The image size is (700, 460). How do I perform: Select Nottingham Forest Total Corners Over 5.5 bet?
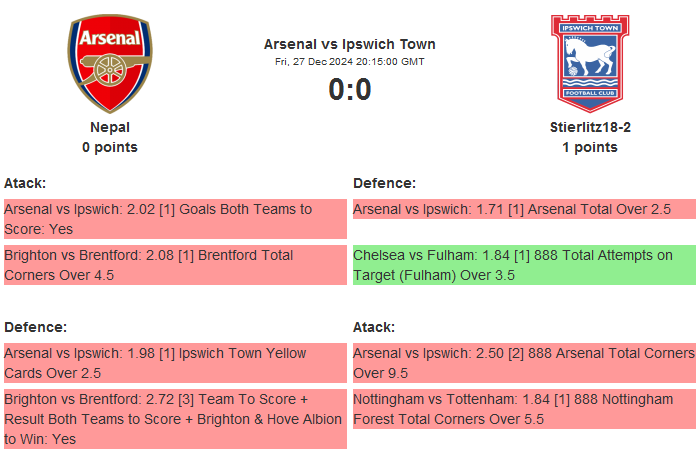coord(524,409)
